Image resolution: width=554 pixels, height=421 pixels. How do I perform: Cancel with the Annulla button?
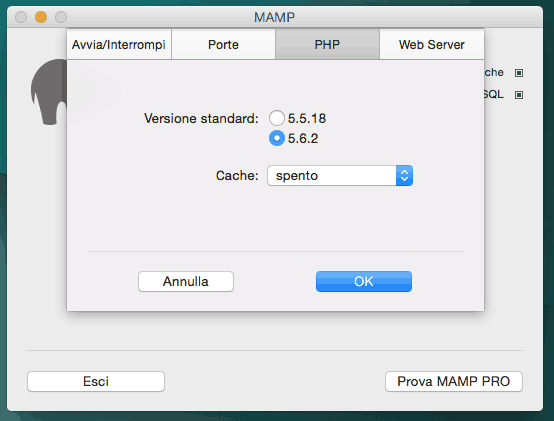pyautogui.click(x=186, y=281)
